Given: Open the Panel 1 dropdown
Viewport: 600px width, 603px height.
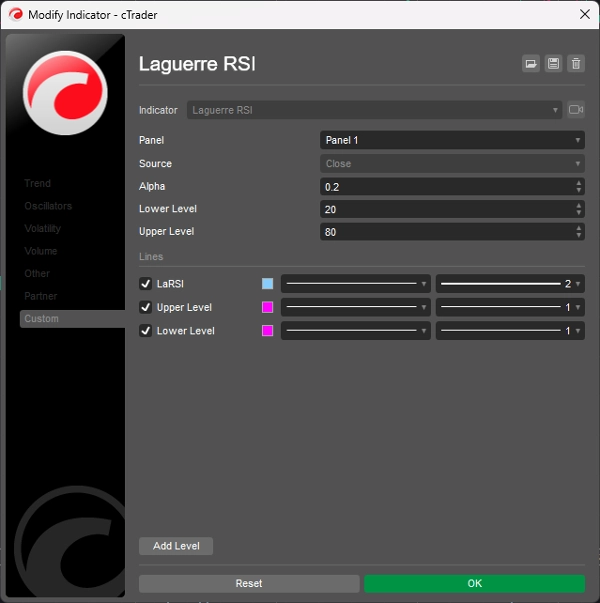Looking at the screenshot, I should click(452, 141).
